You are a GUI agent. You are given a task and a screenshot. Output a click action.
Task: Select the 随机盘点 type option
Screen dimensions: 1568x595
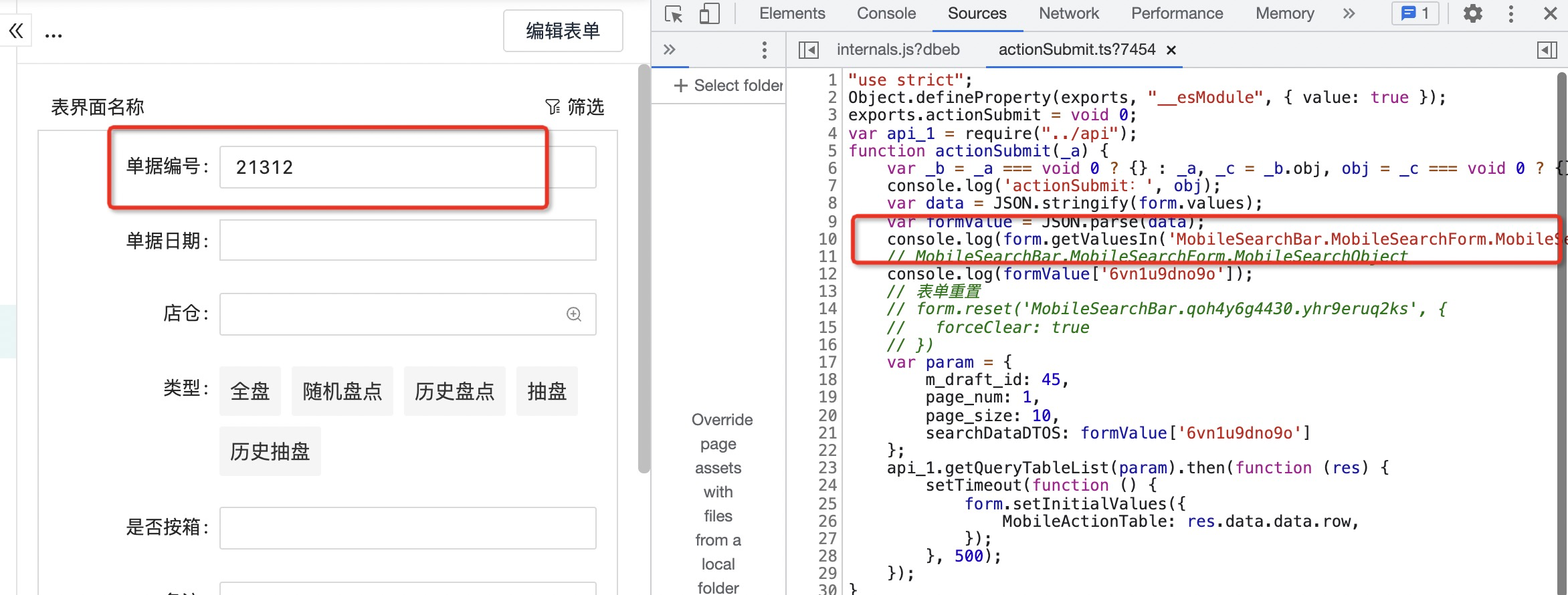(342, 391)
